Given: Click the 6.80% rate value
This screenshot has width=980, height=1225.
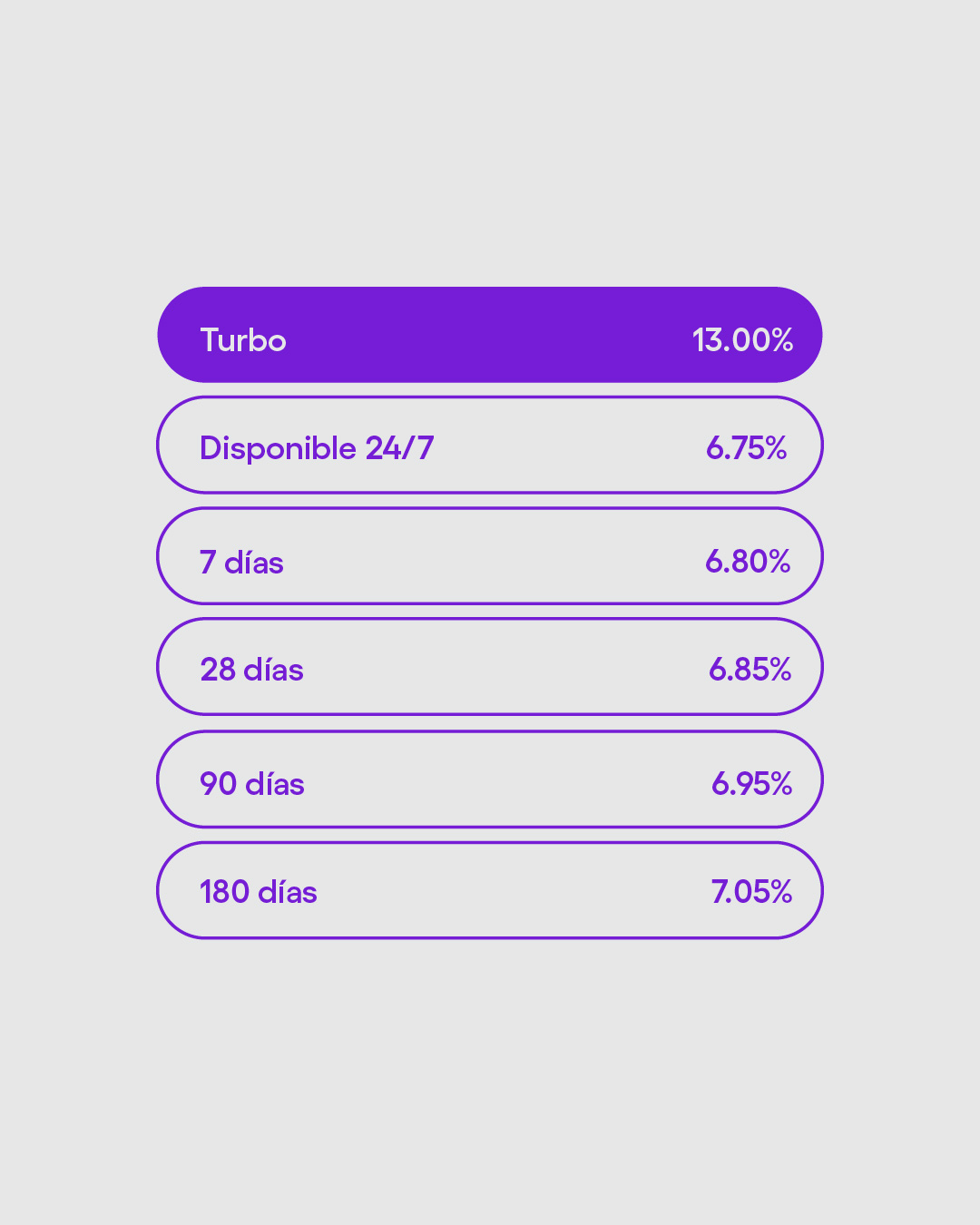Looking at the screenshot, I should (x=748, y=562).
